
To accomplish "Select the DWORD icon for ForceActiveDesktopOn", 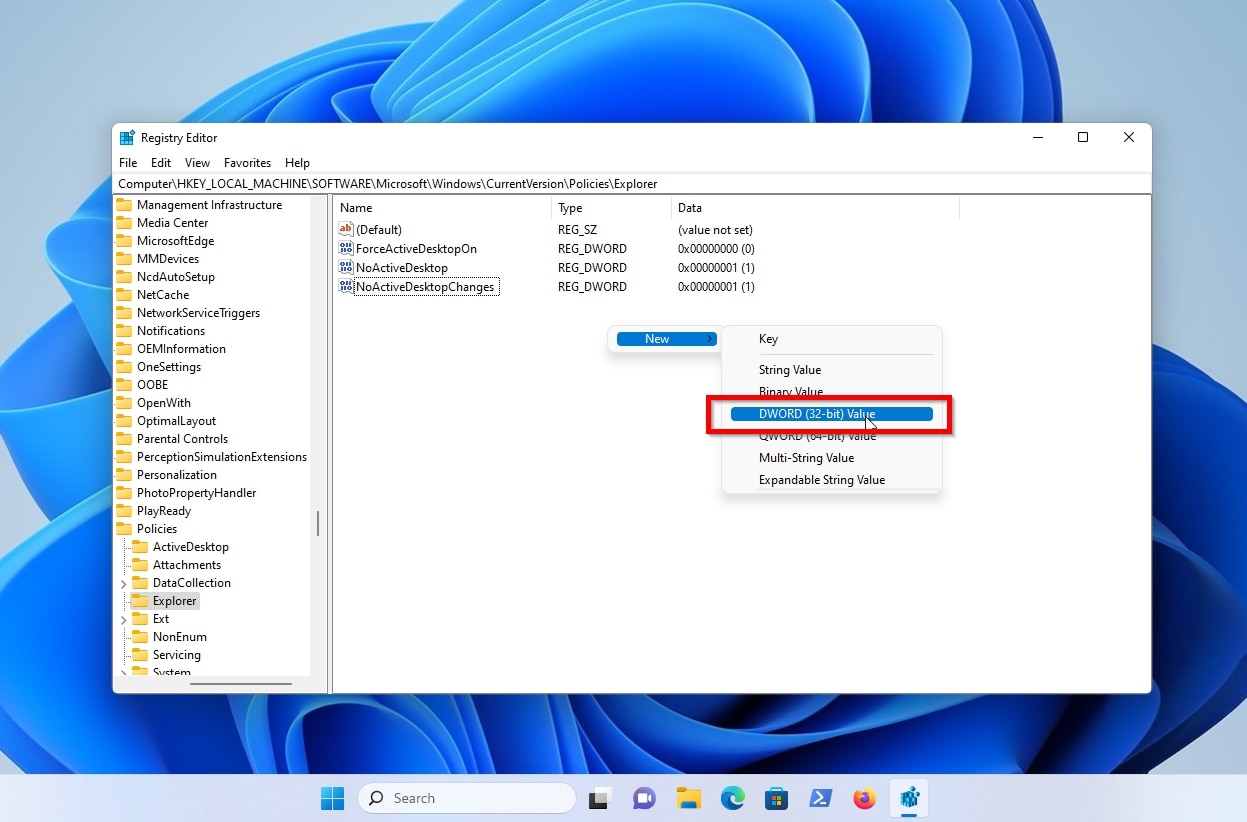I will (345, 248).
